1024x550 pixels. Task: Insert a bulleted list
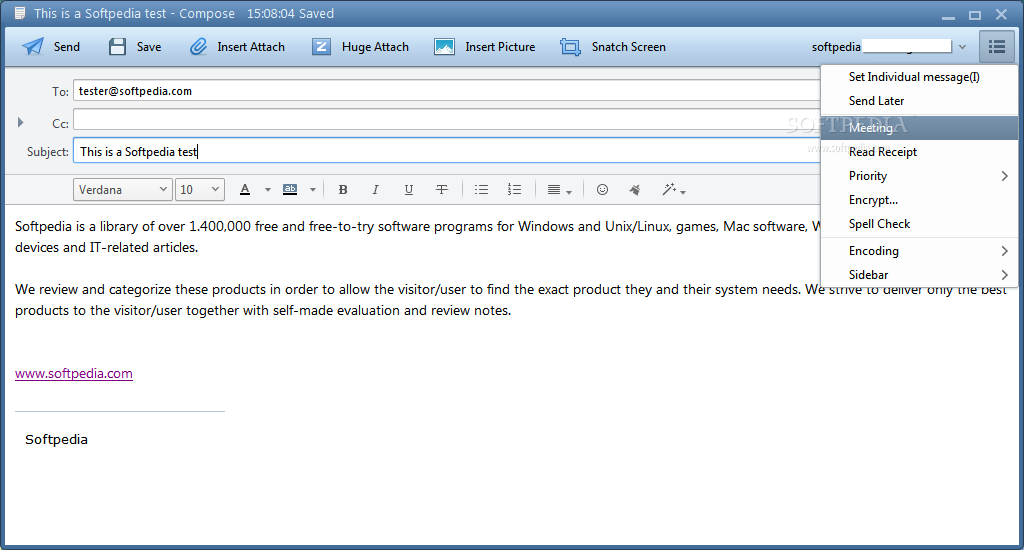[x=481, y=189]
